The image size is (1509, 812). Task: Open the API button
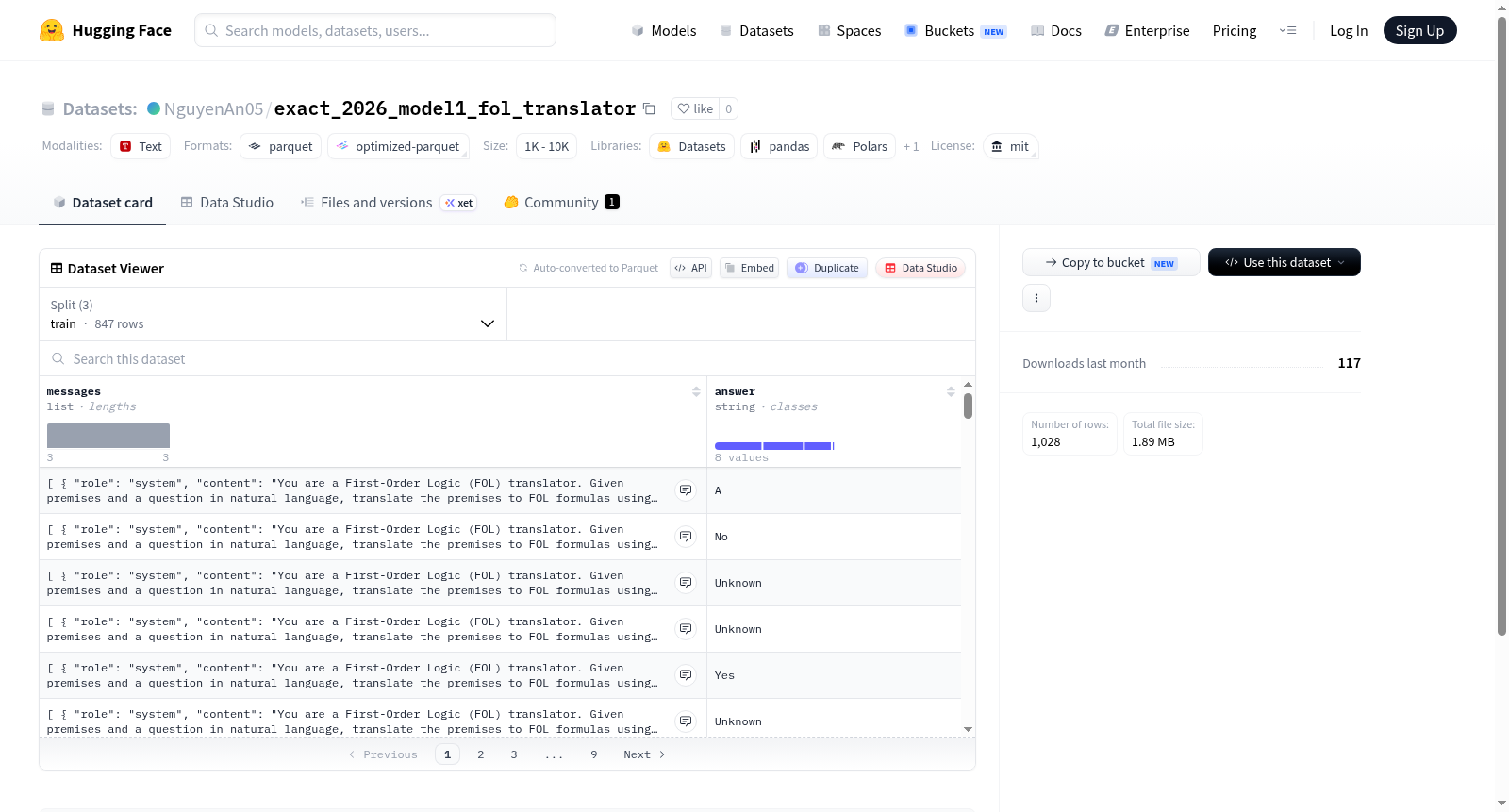[690, 268]
